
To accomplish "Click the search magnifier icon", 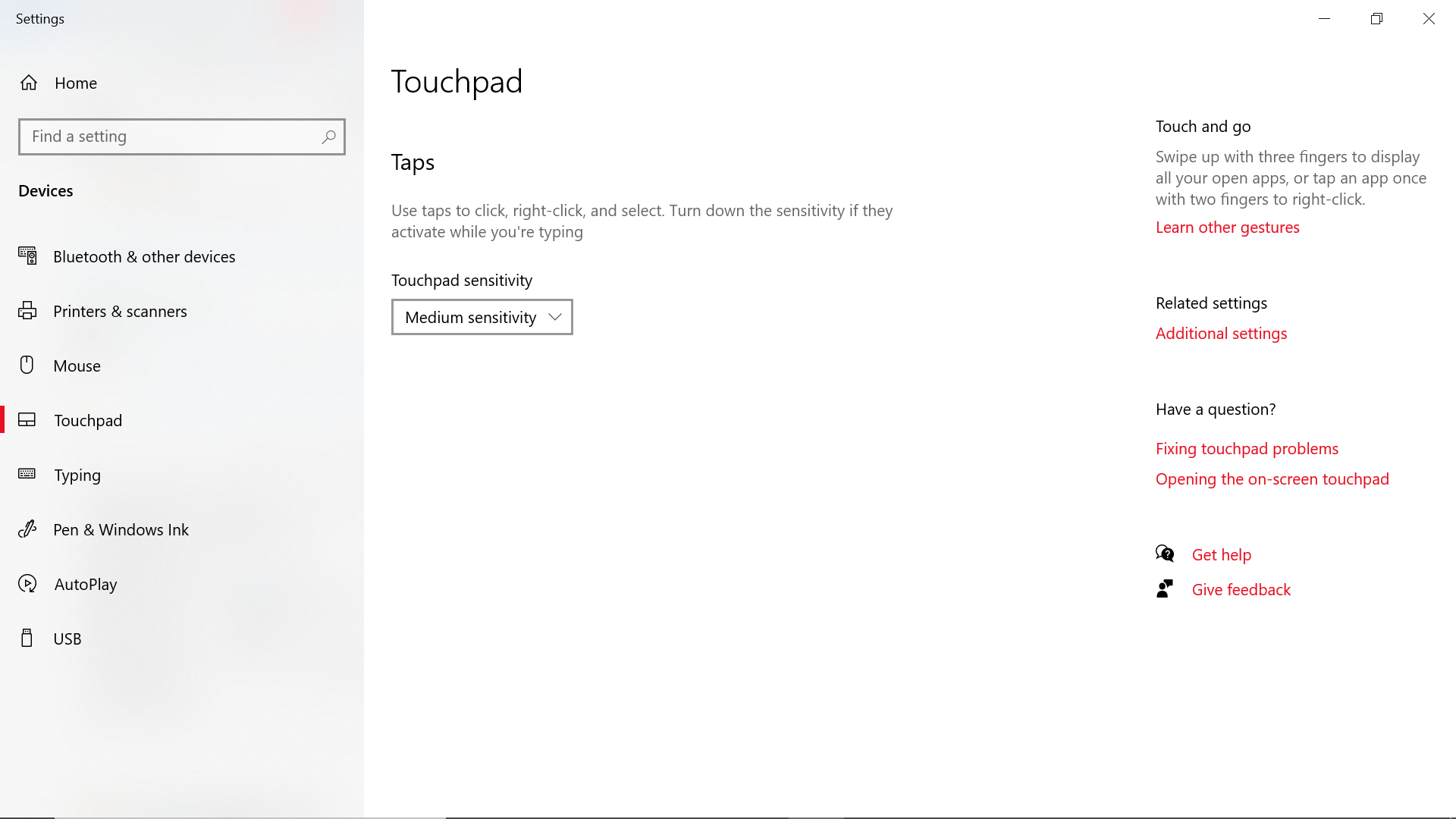I will click(328, 136).
